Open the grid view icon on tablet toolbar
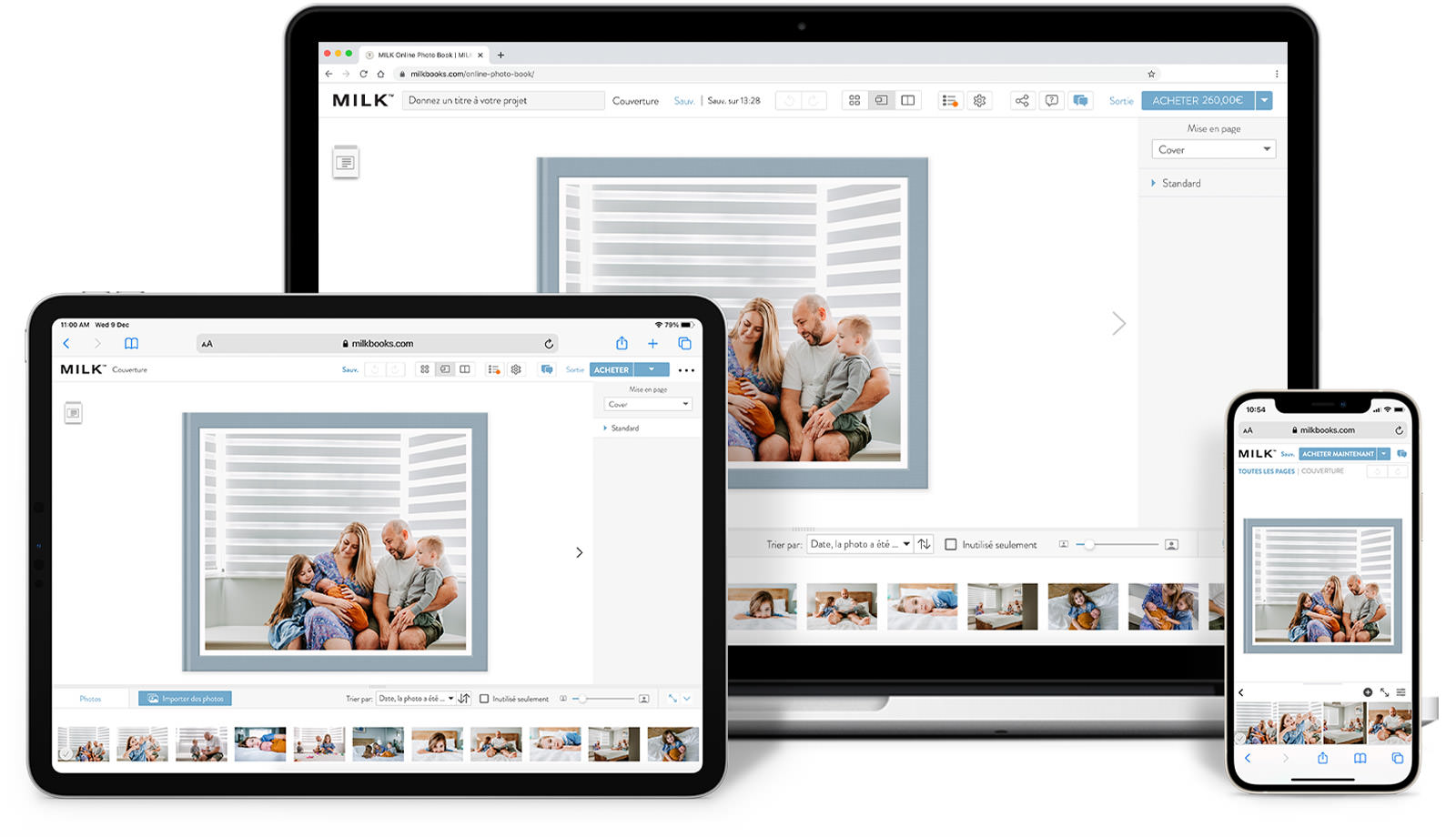This screenshot has height=837, width=1456. (424, 369)
